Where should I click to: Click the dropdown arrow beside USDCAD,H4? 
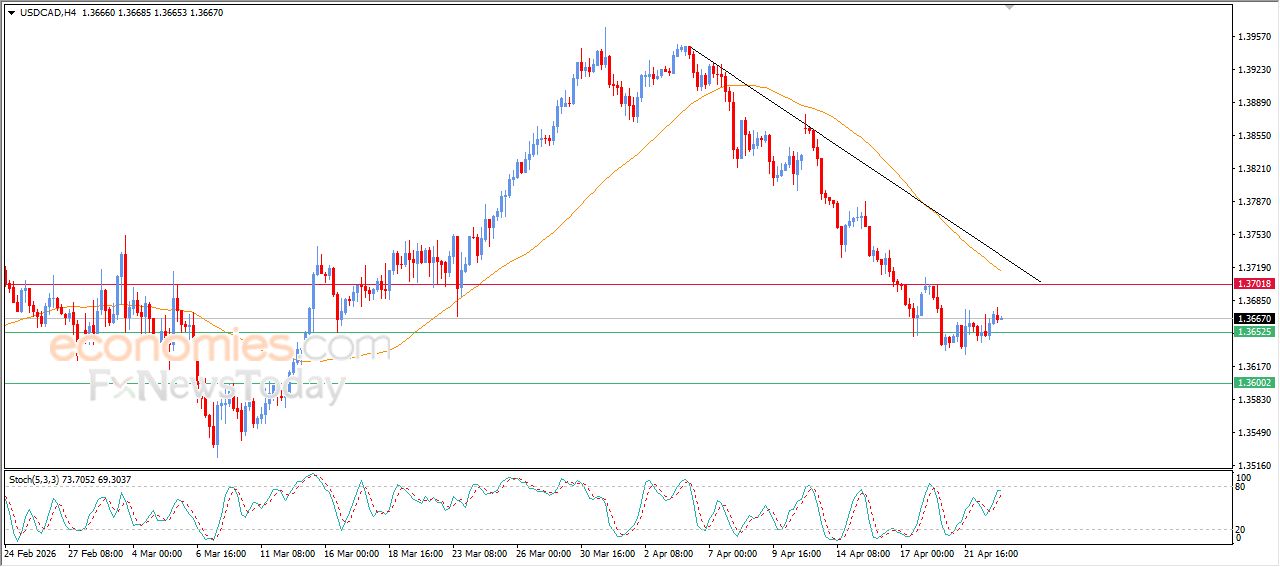coord(11,12)
